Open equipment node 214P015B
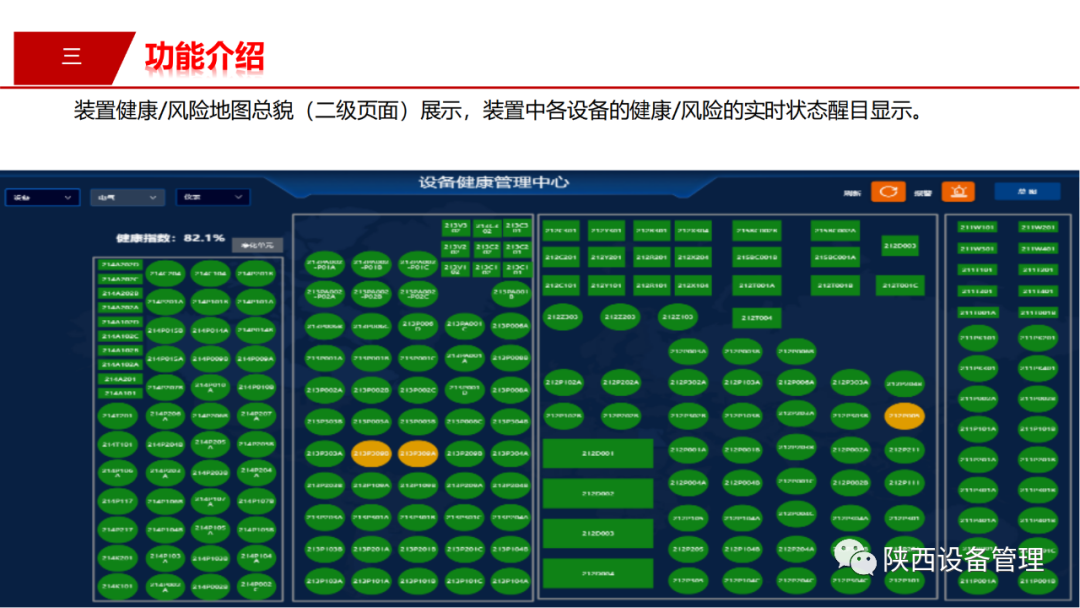Screen dimensions: 1080x608 pos(165,331)
